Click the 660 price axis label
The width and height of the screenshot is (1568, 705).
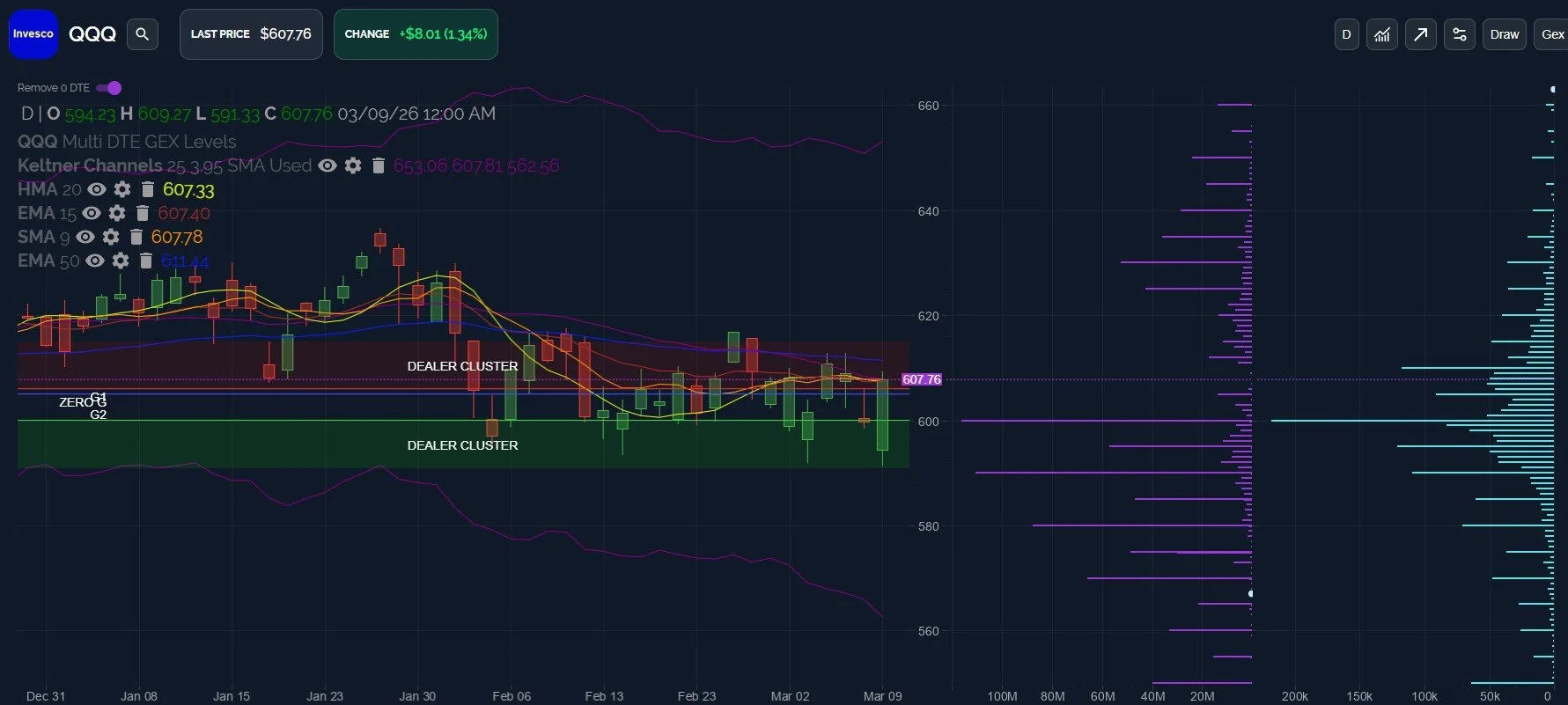pyautogui.click(x=928, y=106)
